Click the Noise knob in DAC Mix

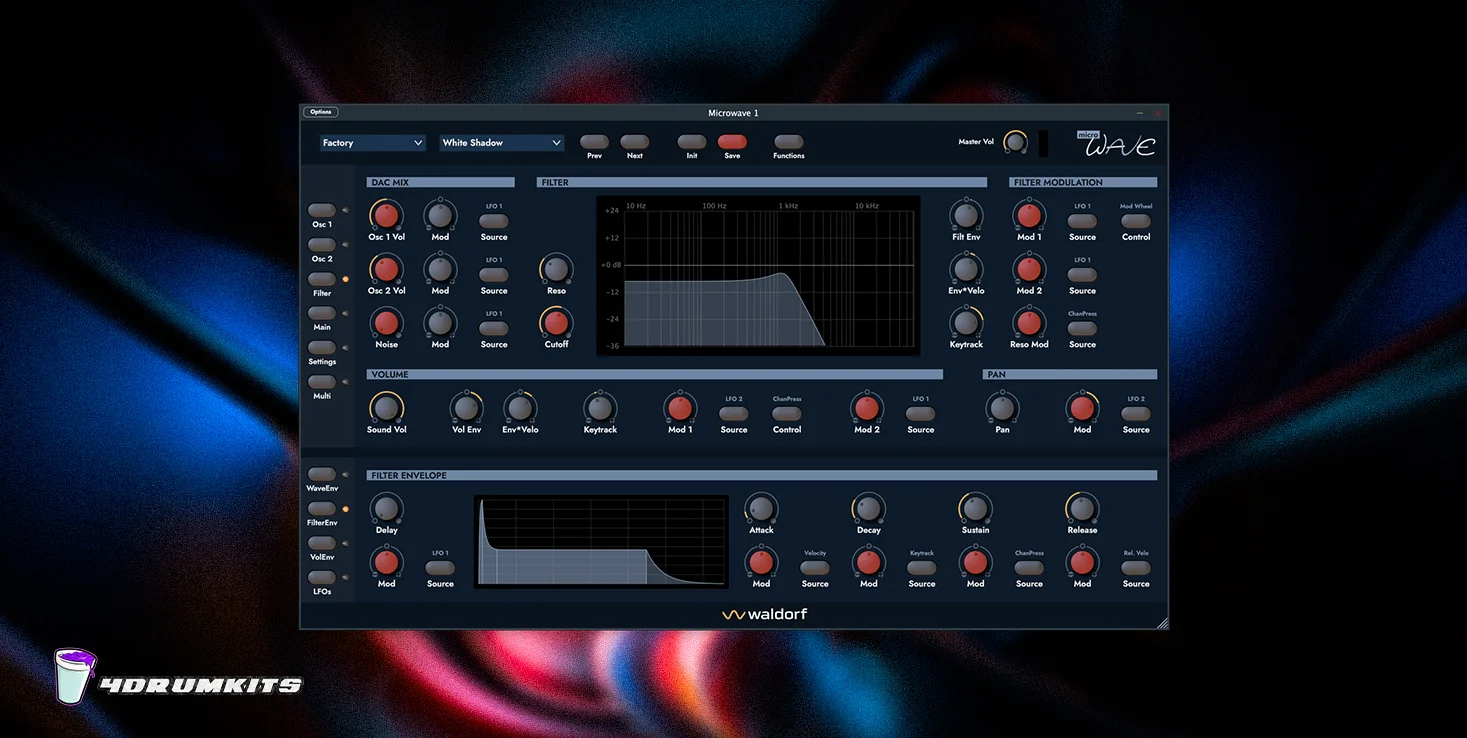click(386, 323)
